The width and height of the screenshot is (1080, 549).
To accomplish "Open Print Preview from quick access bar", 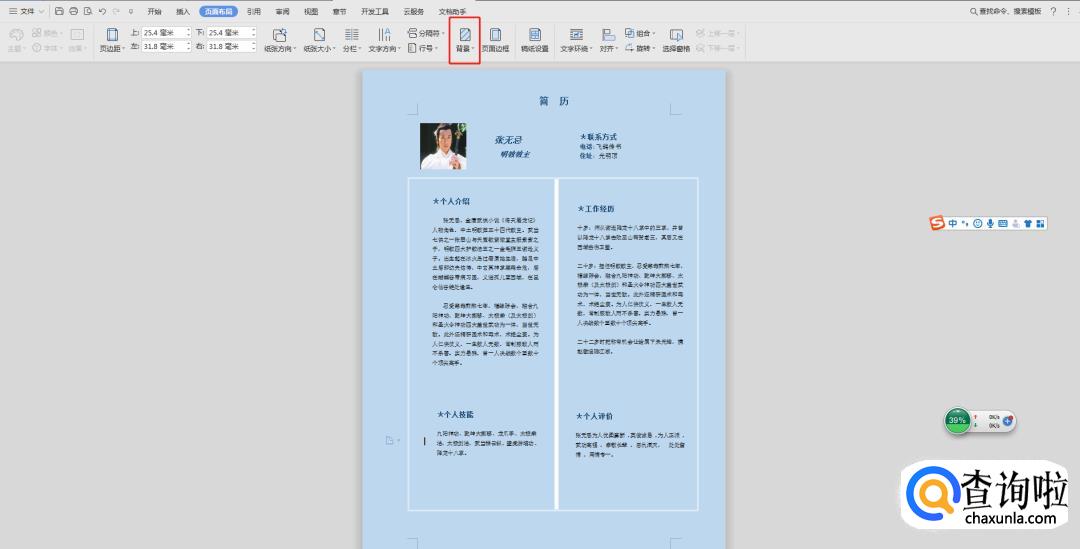I will (87, 11).
